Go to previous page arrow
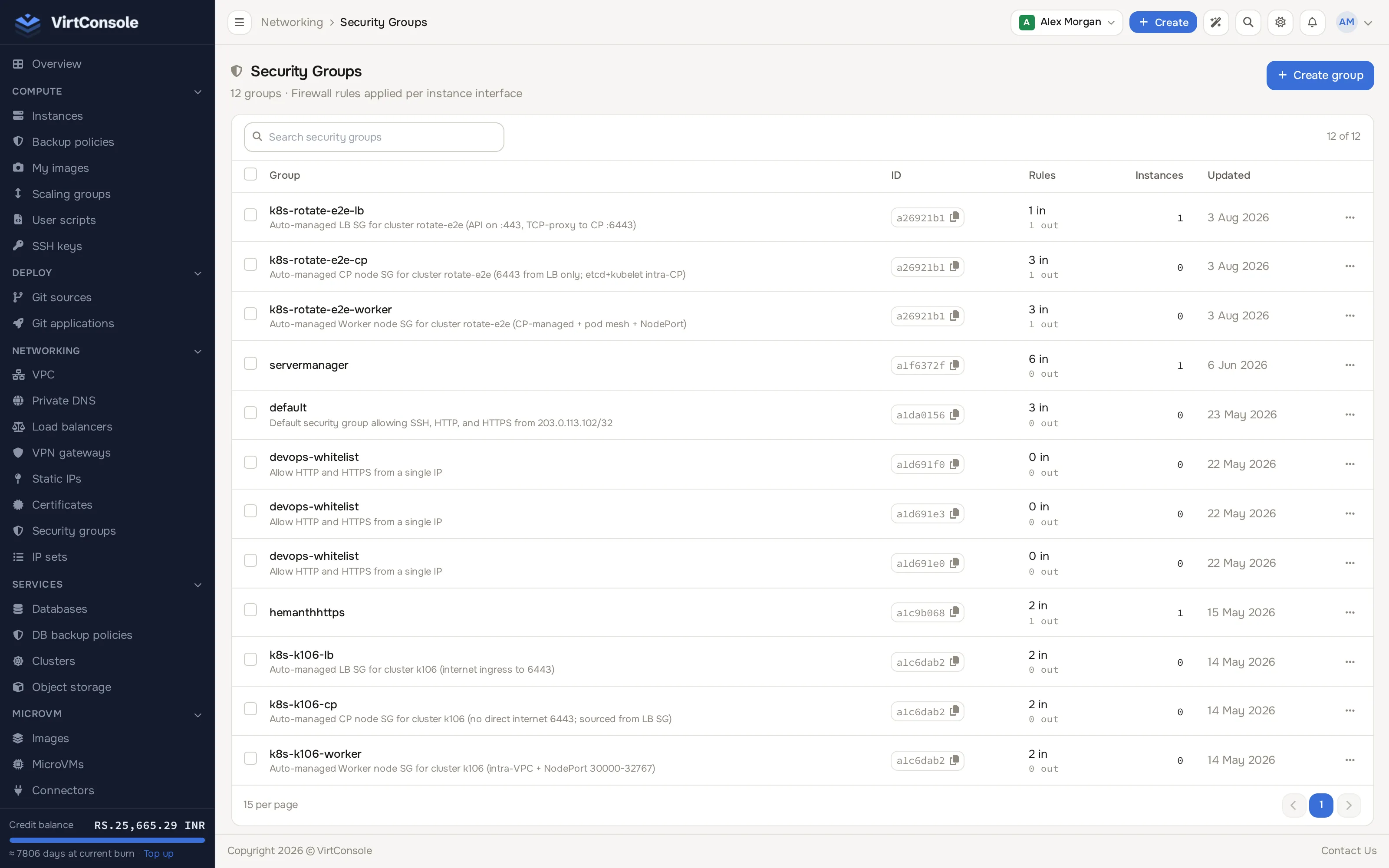This screenshot has width=1389, height=868. (1294, 805)
